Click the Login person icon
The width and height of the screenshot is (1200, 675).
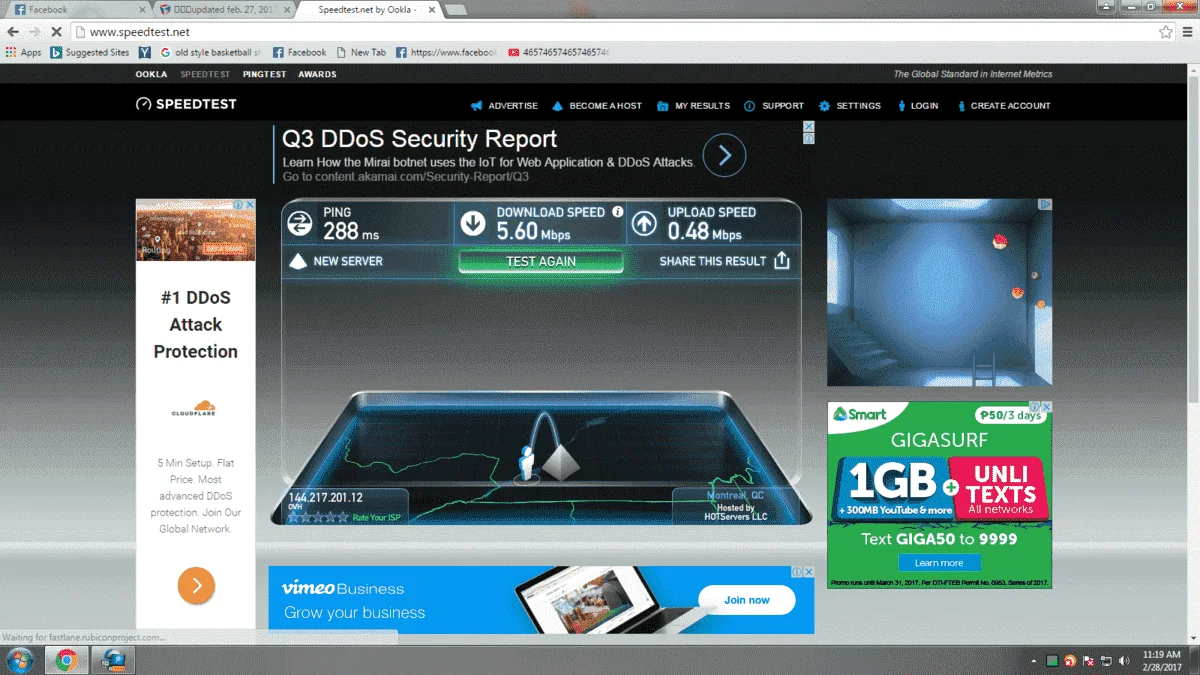point(902,106)
